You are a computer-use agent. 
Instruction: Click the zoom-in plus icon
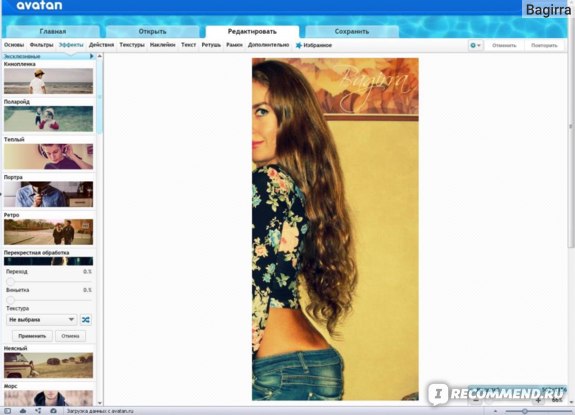(538, 401)
